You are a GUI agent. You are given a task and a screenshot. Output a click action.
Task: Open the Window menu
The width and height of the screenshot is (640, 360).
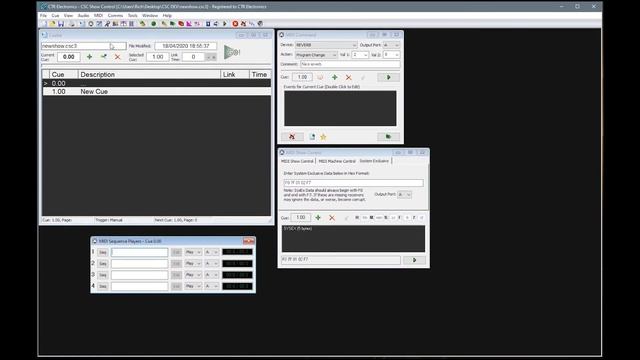click(150, 16)
